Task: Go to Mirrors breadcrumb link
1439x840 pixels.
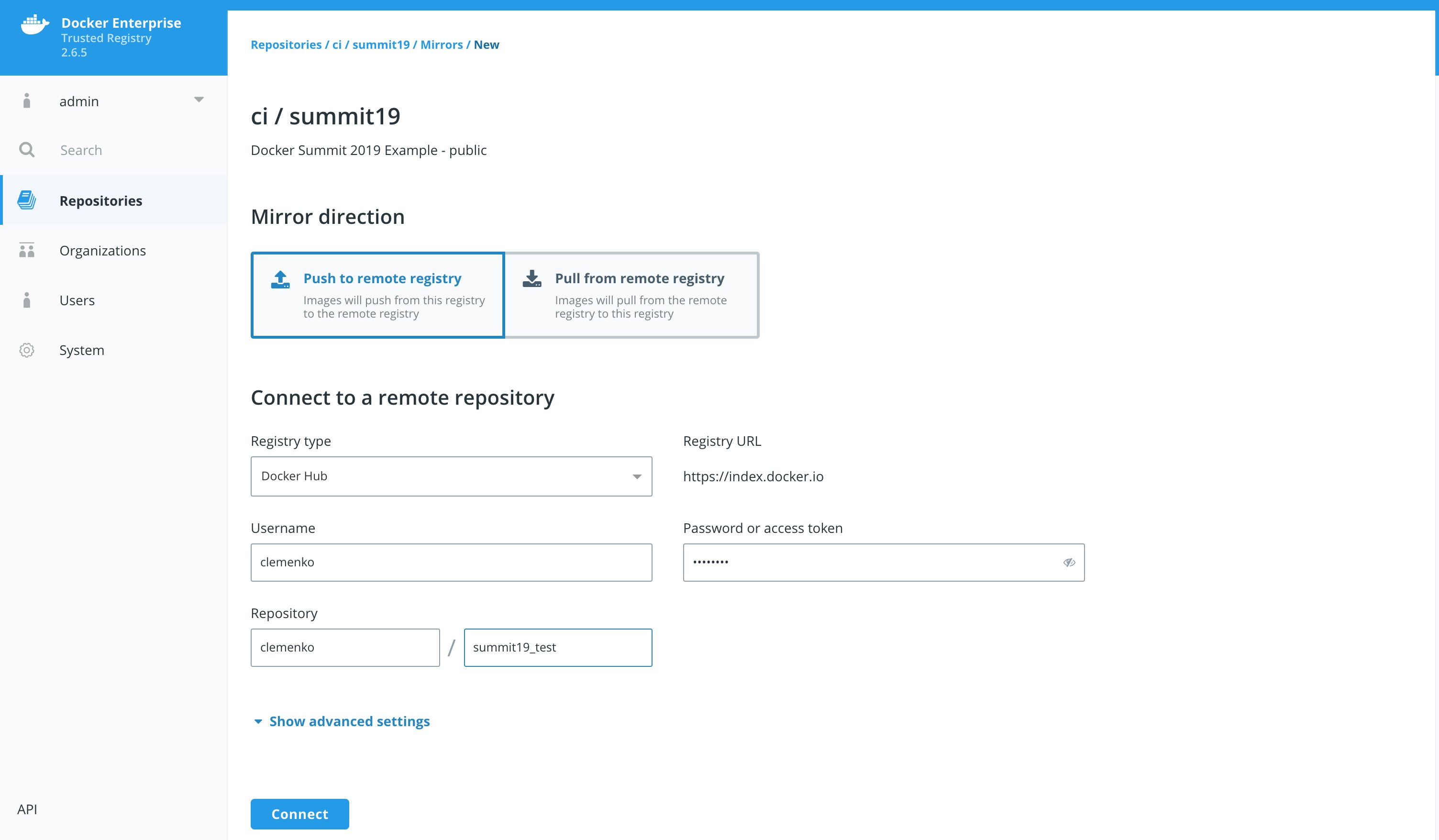Action: click(441, 44)
